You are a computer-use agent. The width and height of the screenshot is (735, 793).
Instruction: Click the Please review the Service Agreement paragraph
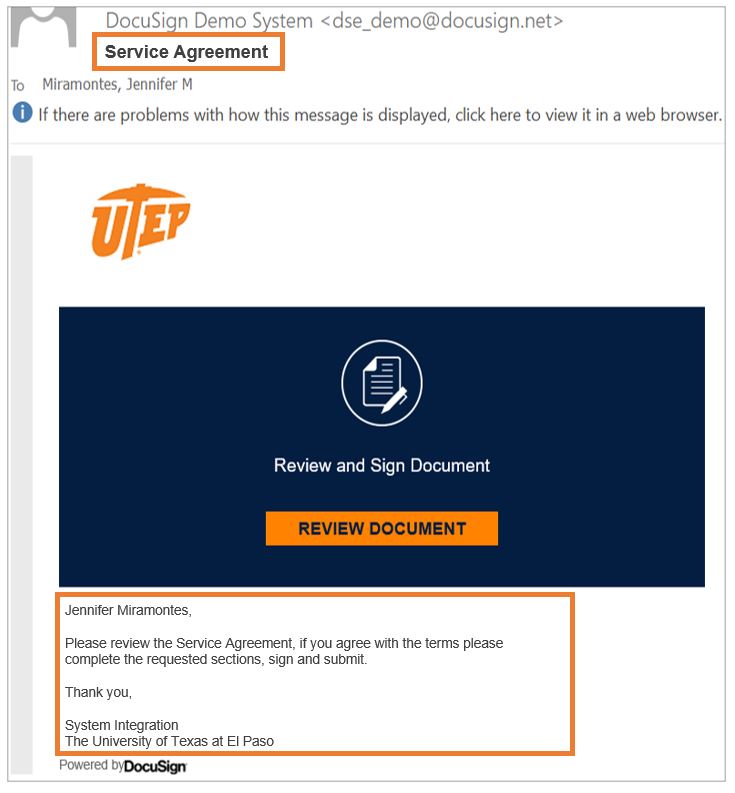284,651
